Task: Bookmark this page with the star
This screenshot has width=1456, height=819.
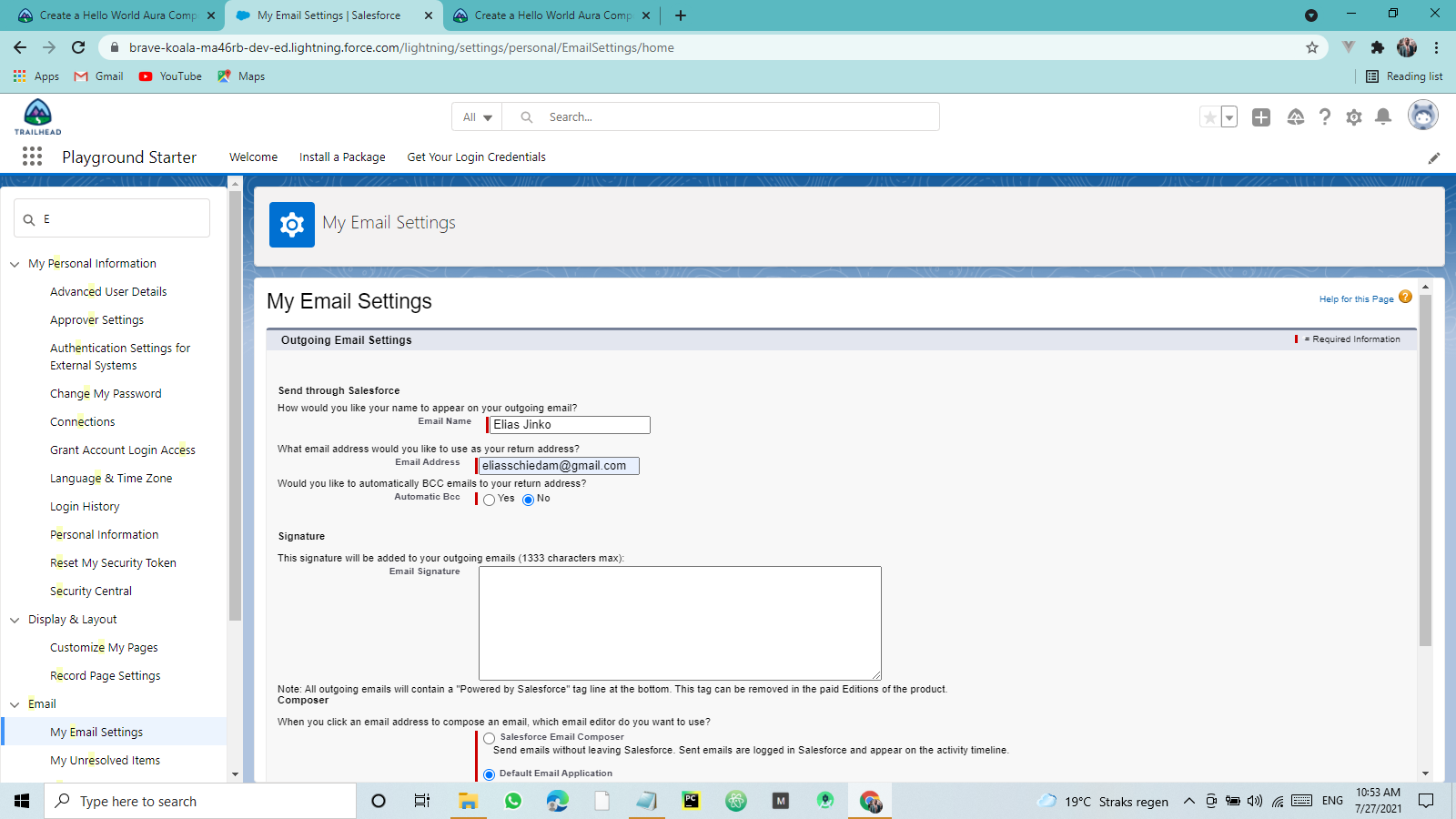Action: (1311, 47)
